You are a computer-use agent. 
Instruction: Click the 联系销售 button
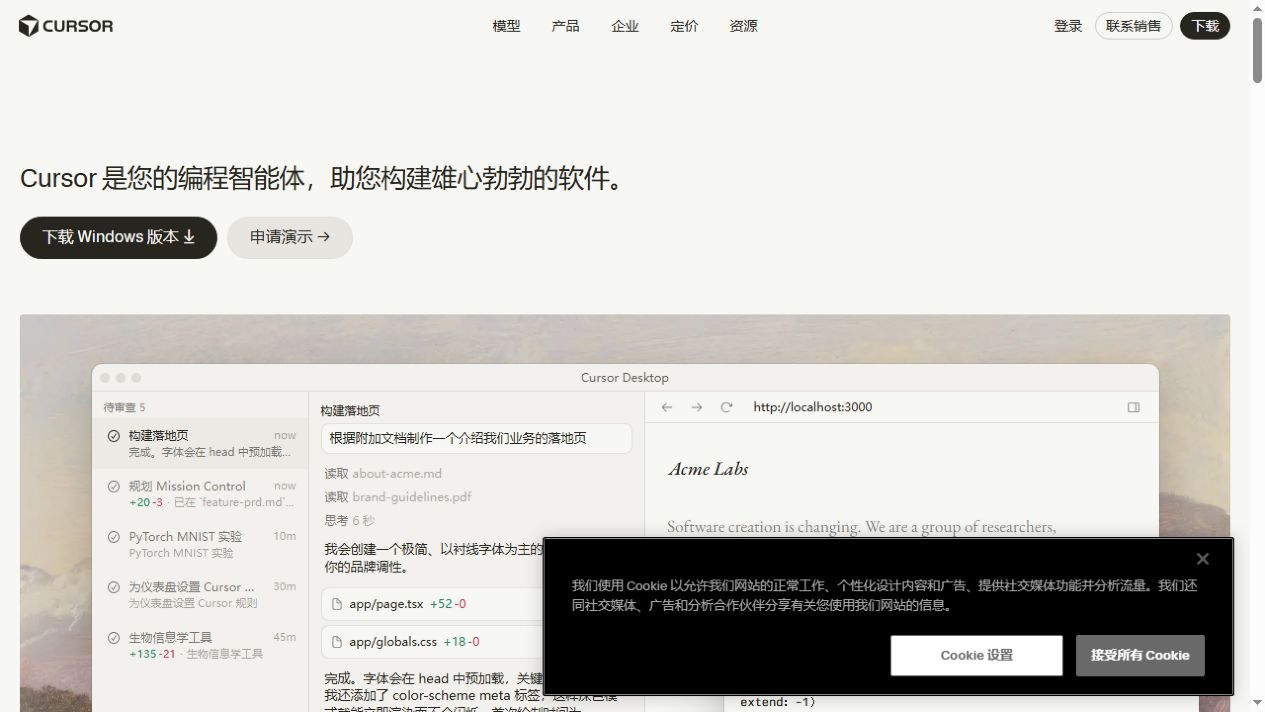click(1133, 26)
